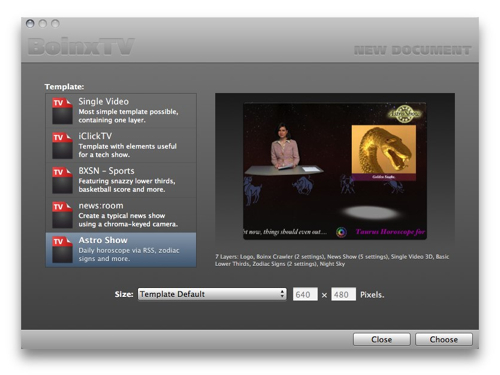Select the Astro Show template title
The height and width of the screenshot is (375, 500).
(x=103, y=240)
